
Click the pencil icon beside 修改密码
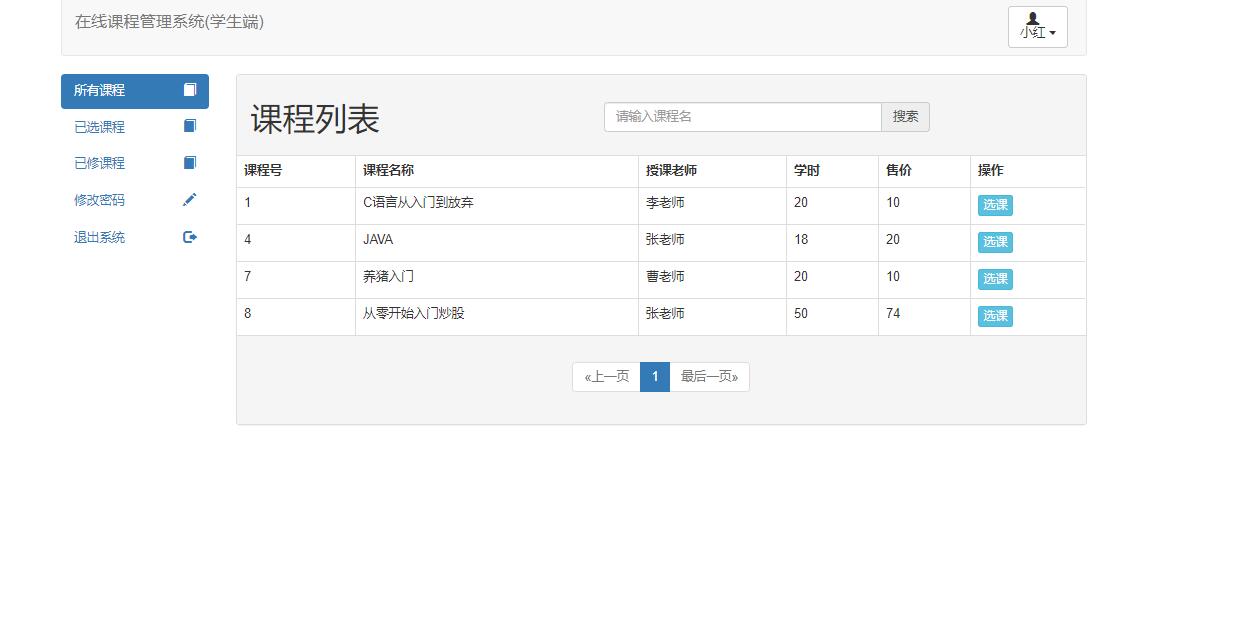pos(189,200)
